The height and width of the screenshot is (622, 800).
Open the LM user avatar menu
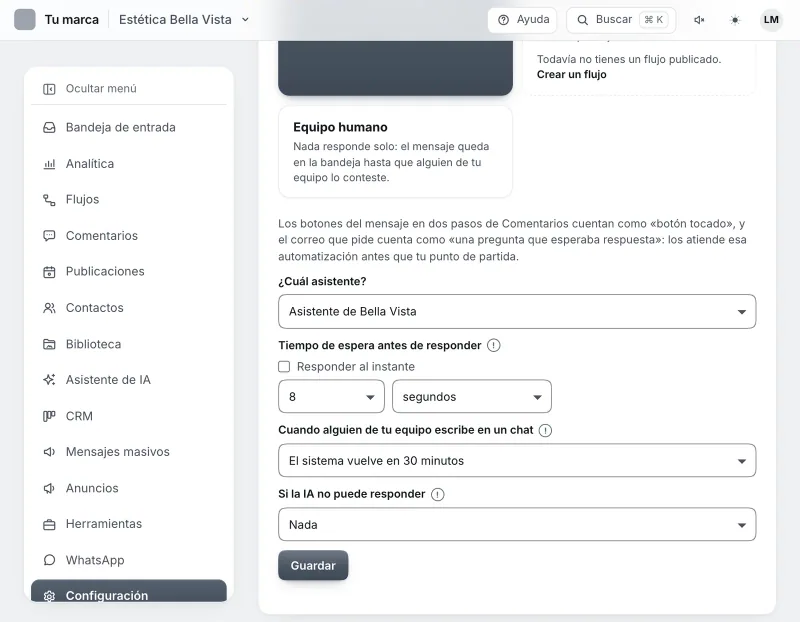click(771, 20)
